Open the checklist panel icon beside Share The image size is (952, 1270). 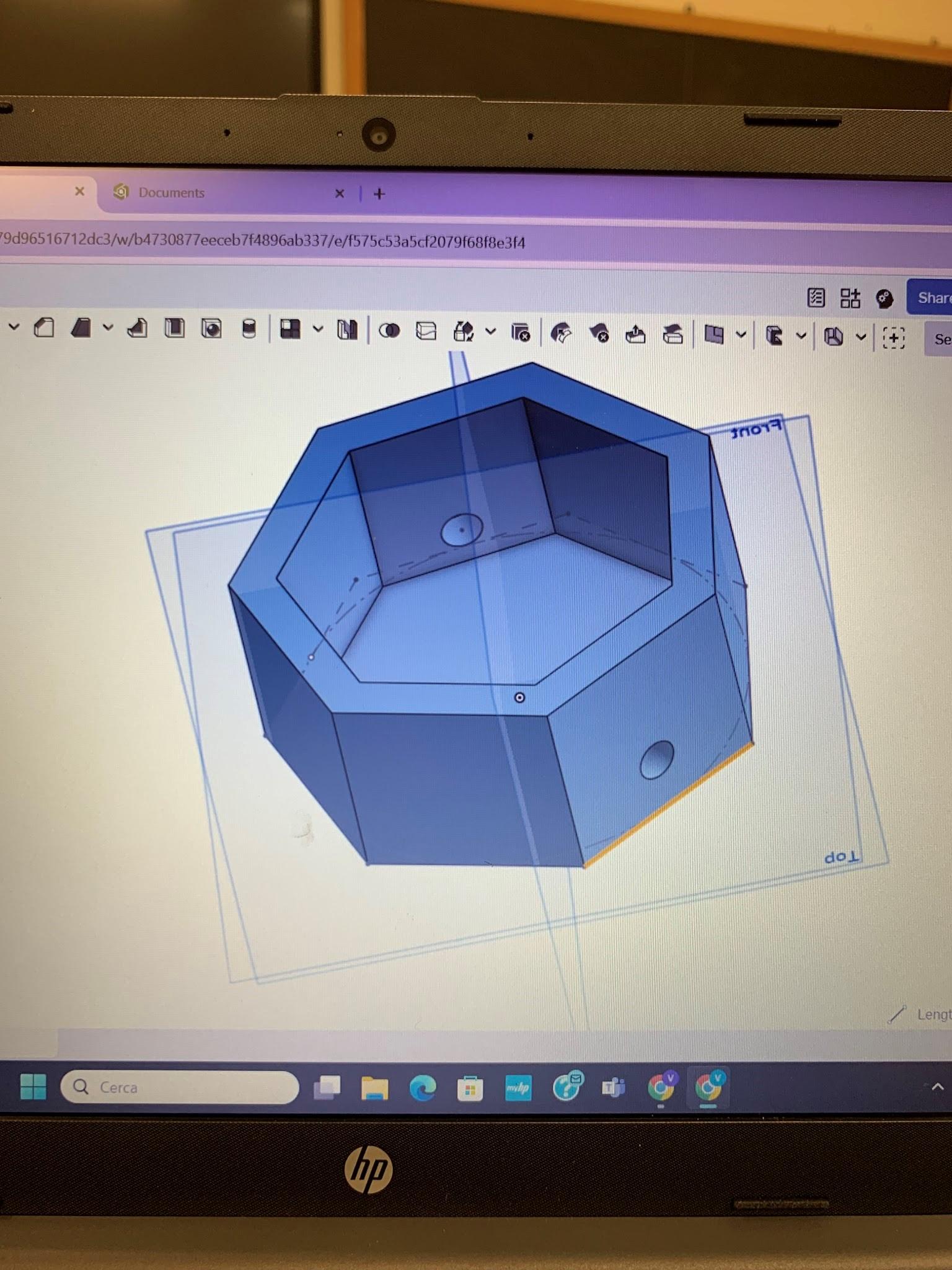(x=816, y=298)
